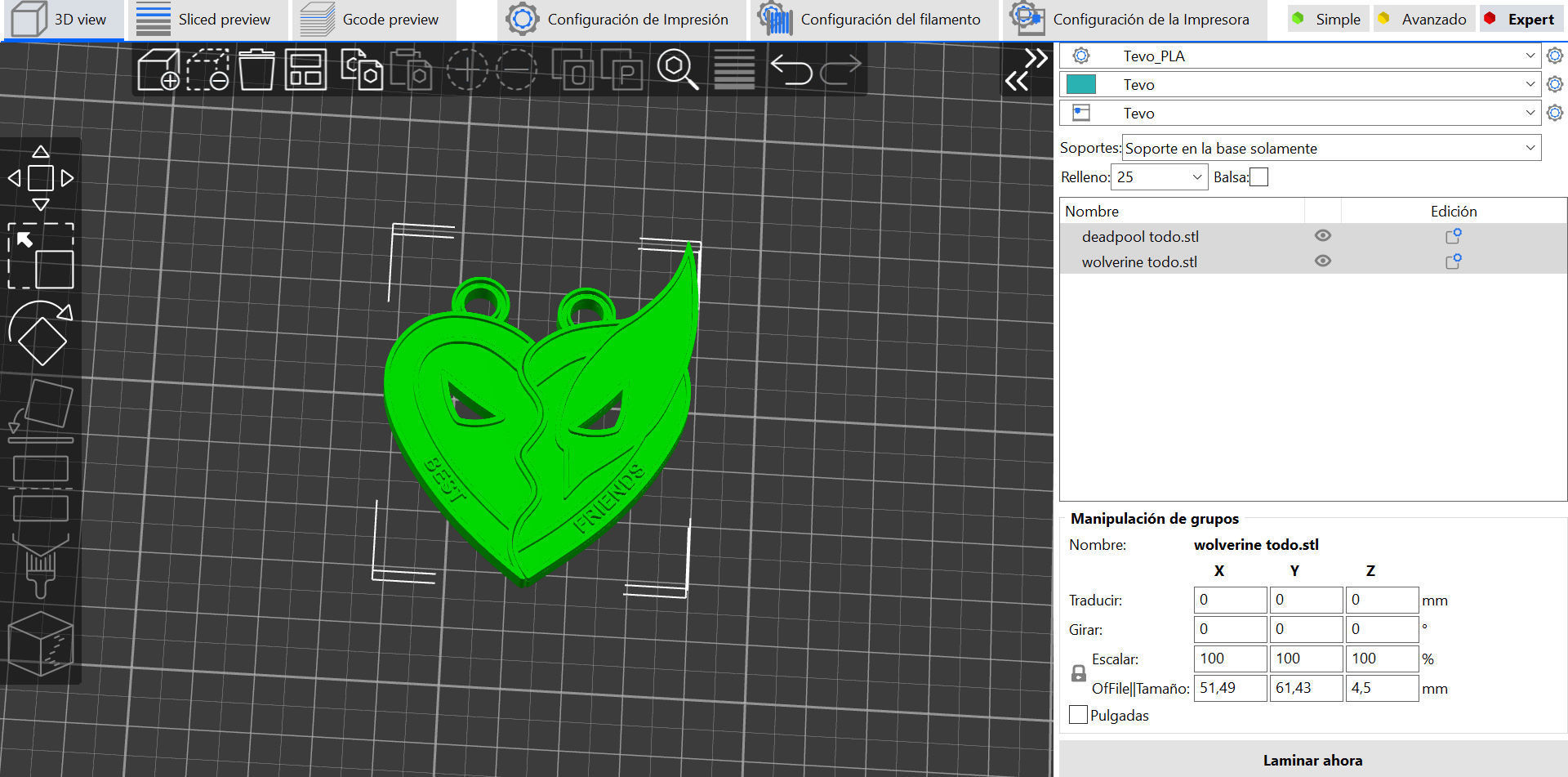Screen dimensions: 1568x777
Task: Open the Tevo_PLA print preset dropdown
Action: pyautogui.click(x=1300, y=56)
